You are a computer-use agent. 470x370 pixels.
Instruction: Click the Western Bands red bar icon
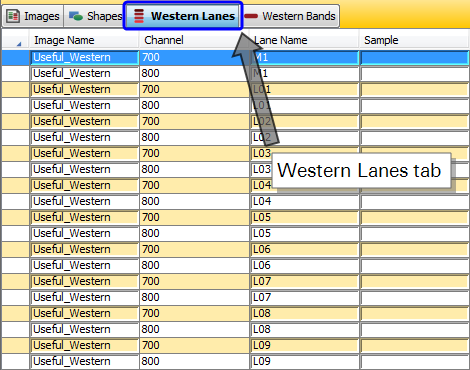(251, 16)
